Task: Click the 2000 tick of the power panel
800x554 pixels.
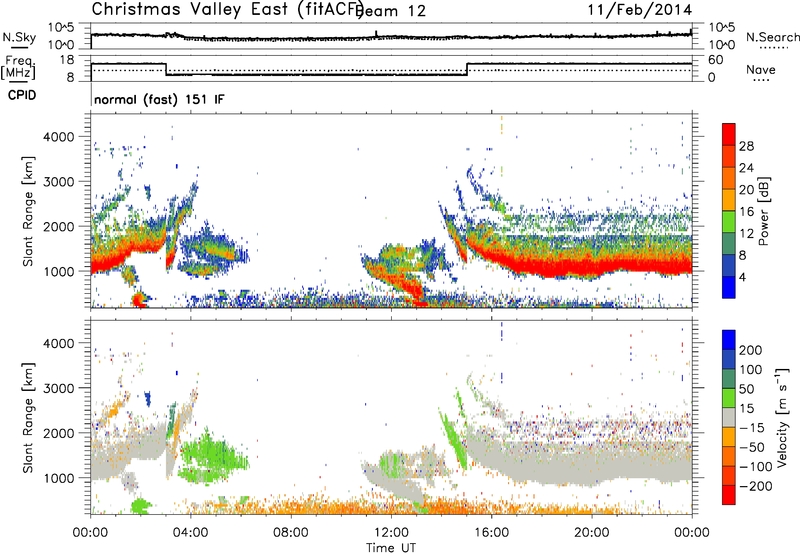Action: (59, 226)
